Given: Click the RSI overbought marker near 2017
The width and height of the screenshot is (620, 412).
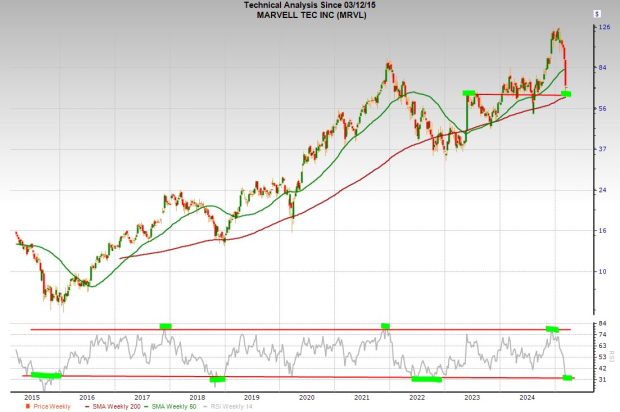Looking at the screenshot, I should (166, 325).
